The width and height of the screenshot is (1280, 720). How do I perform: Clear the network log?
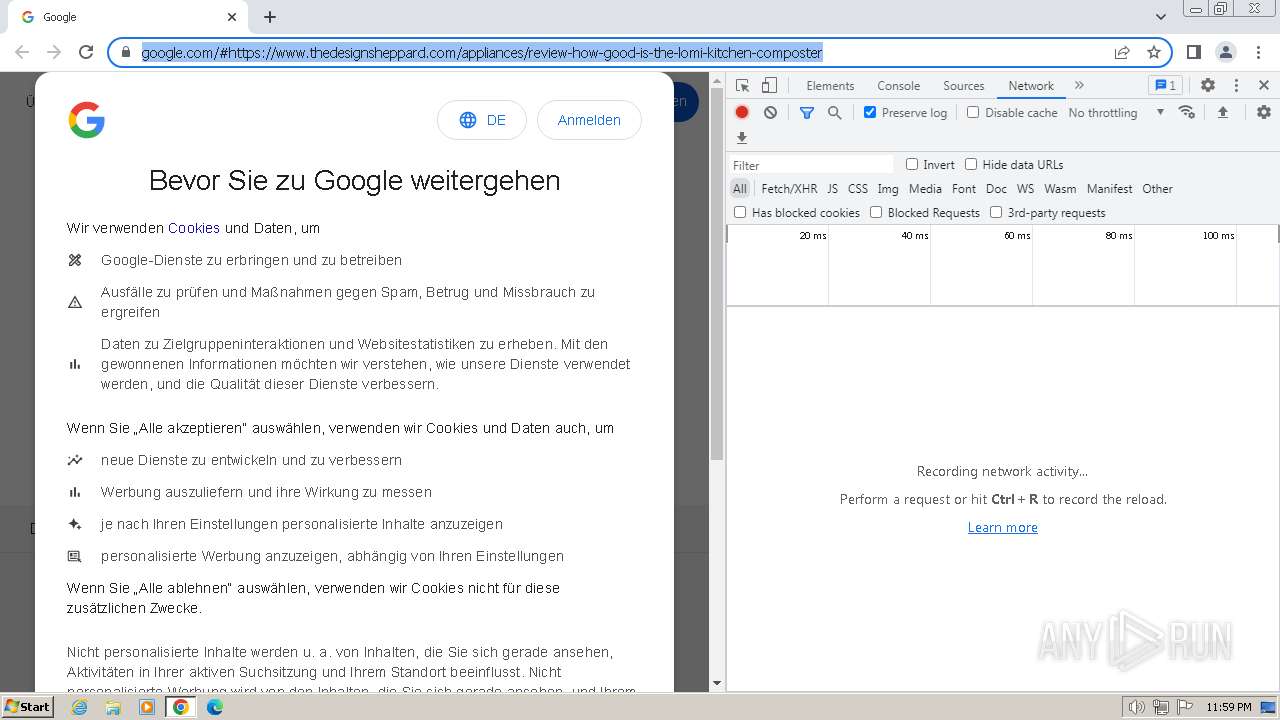click(770, 113)
